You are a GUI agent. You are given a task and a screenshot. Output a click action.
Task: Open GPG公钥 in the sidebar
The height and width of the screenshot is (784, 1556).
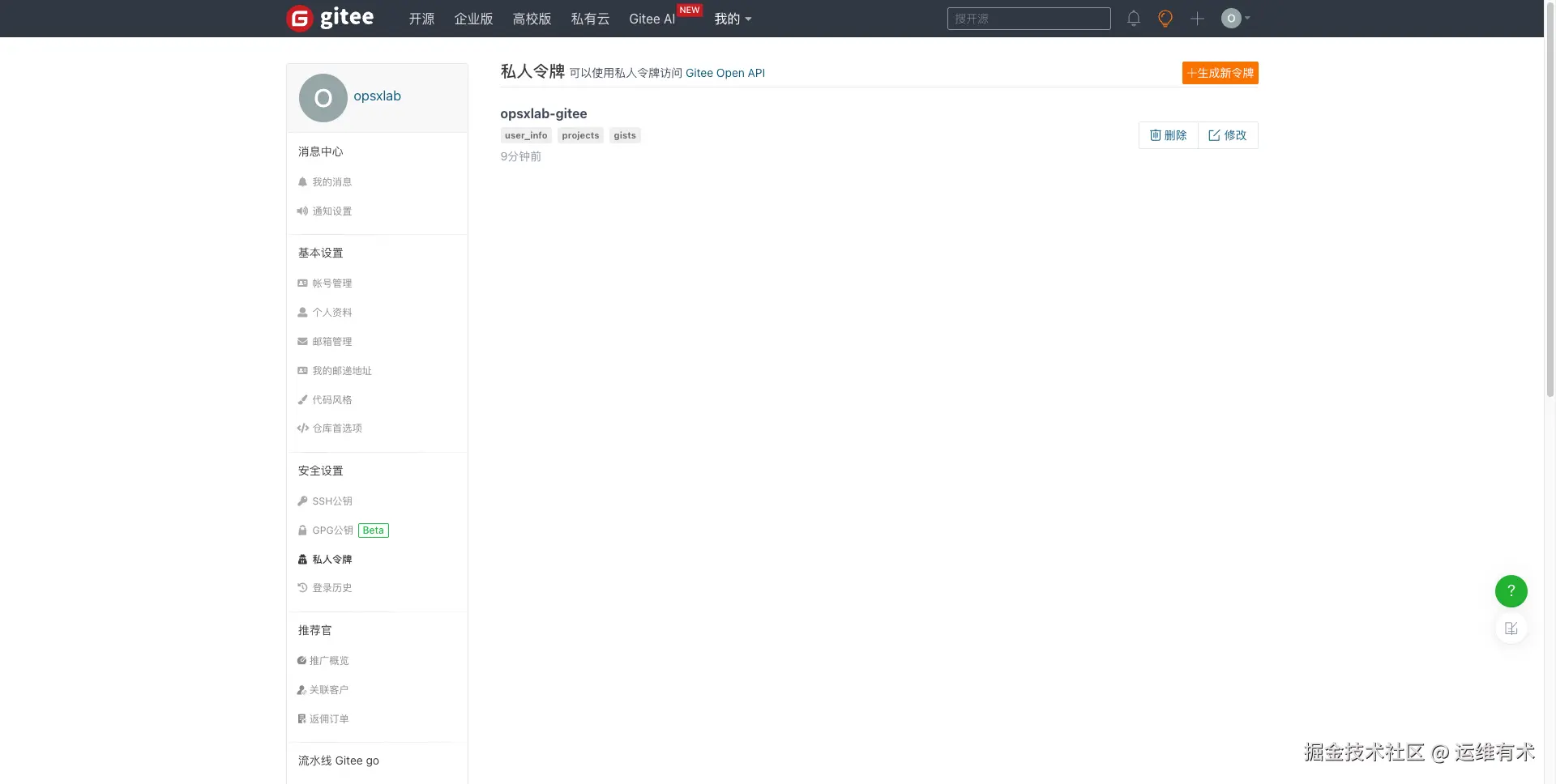tap(333, 530)
